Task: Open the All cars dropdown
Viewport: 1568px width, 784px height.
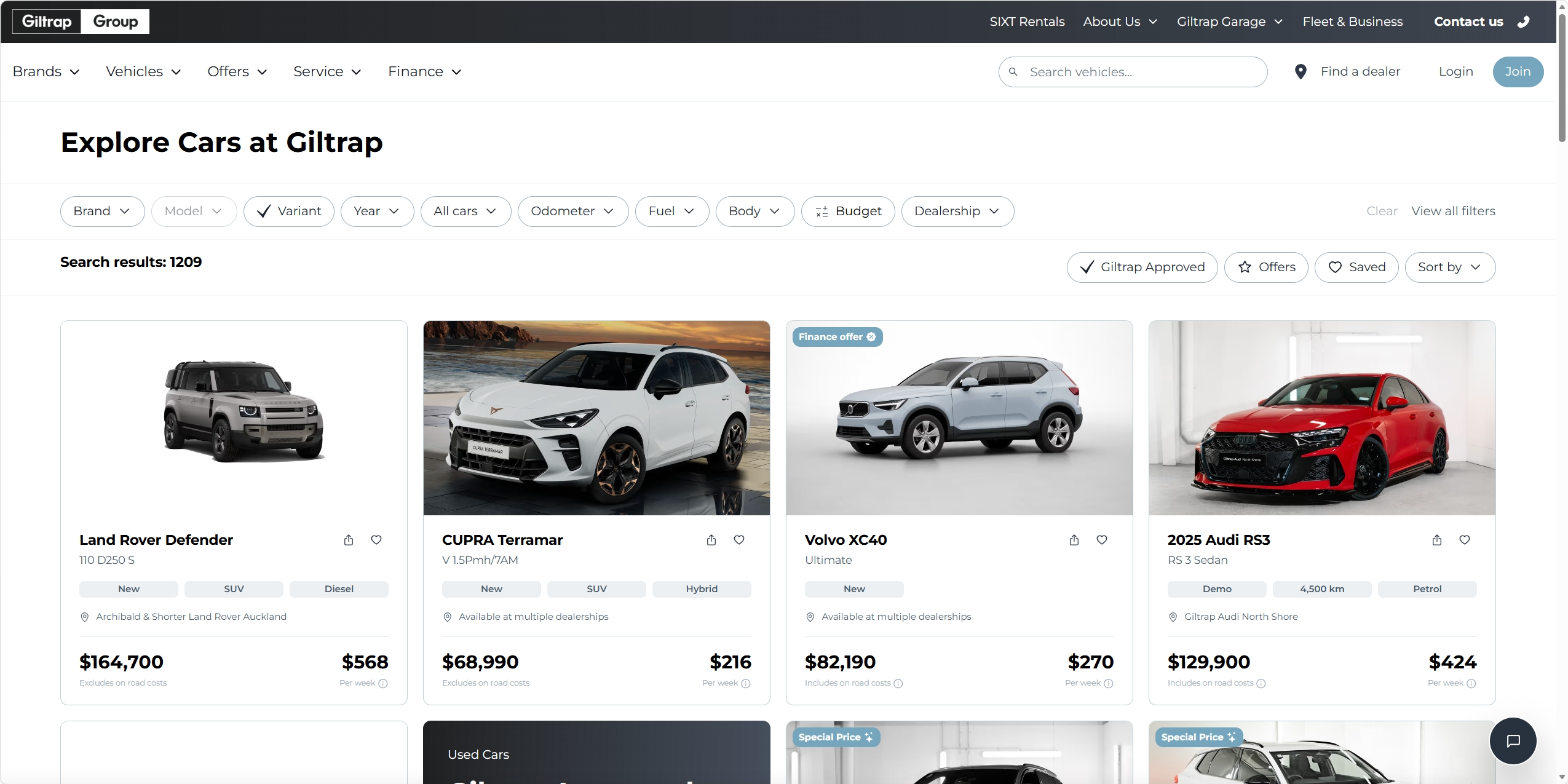Action: pyautogui.click(x=466, y=212)
